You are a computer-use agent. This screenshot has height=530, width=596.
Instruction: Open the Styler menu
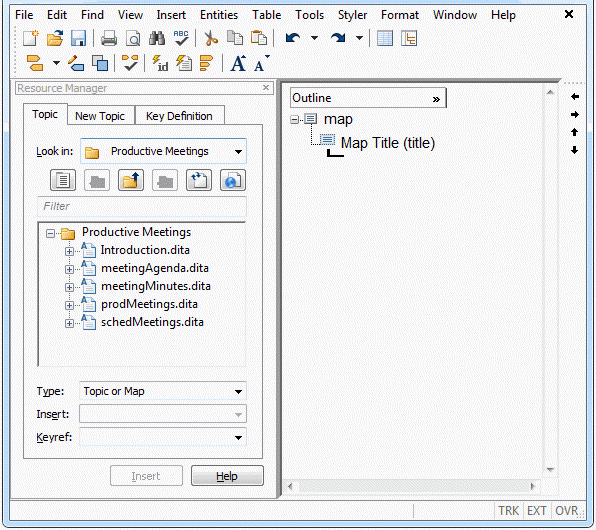tap(352, 15)
